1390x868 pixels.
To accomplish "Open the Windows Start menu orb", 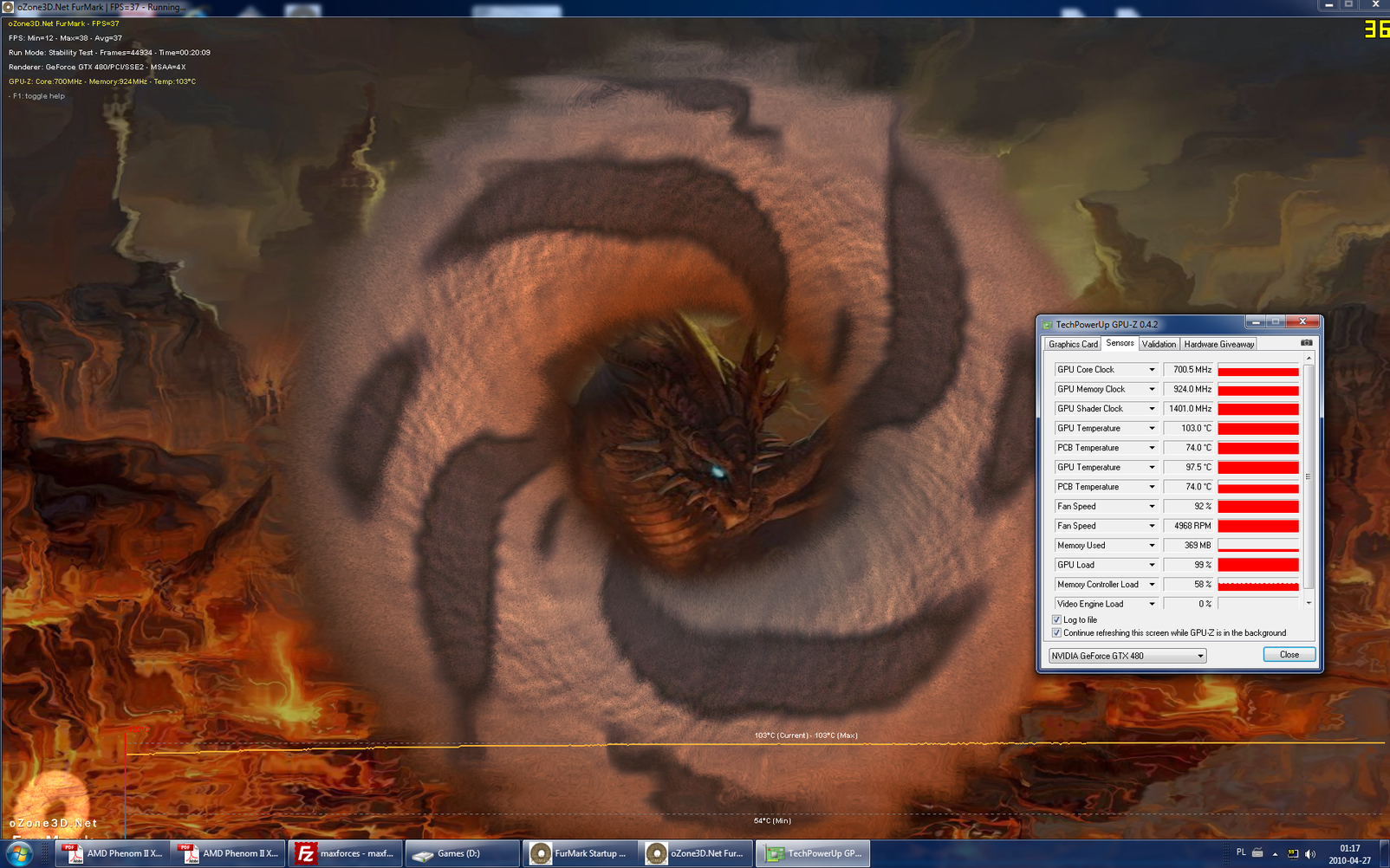I will pos(19,853).
